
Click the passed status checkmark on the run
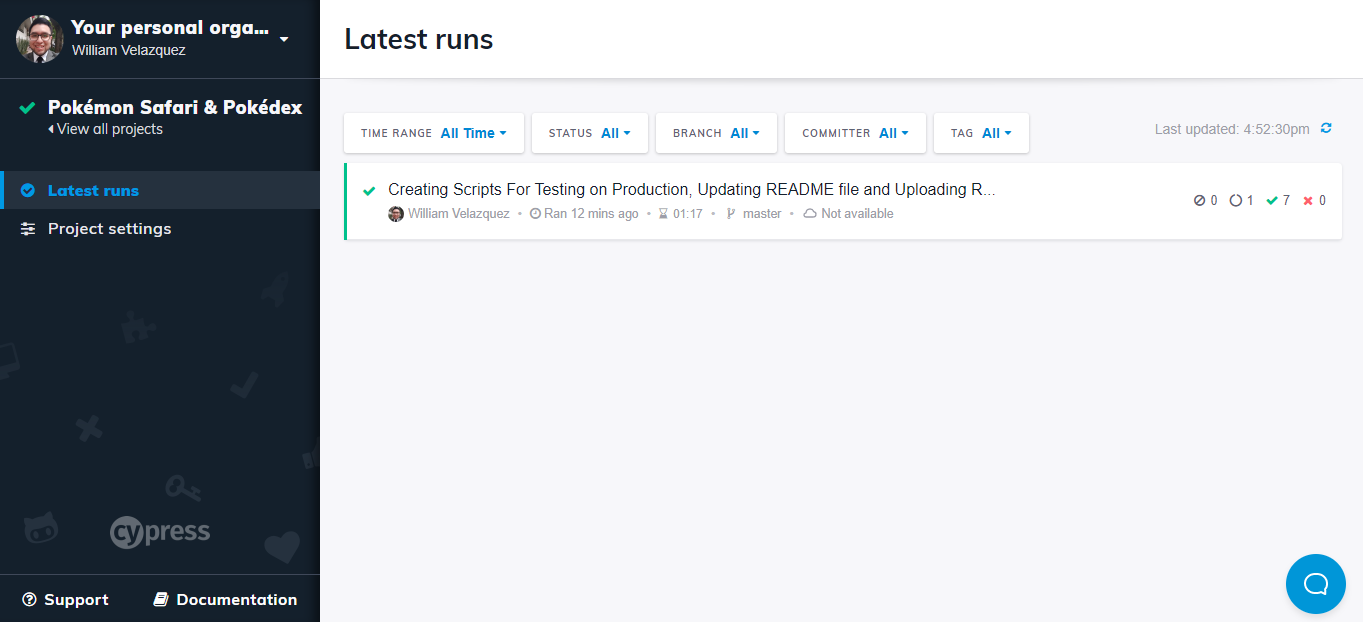coord(369,190)
